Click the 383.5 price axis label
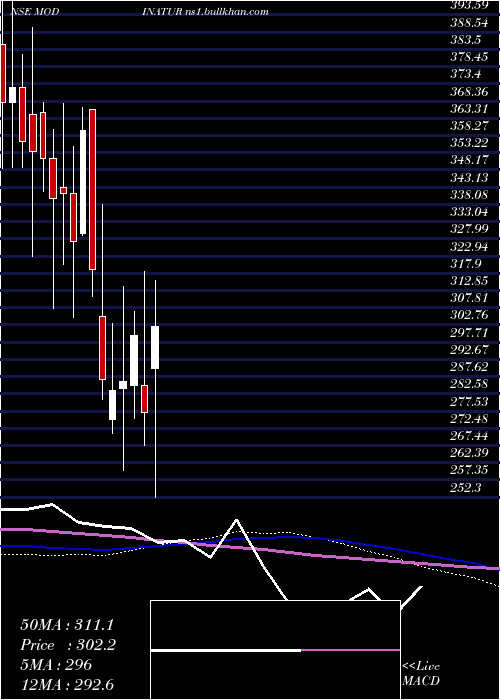 click(466, 39)
